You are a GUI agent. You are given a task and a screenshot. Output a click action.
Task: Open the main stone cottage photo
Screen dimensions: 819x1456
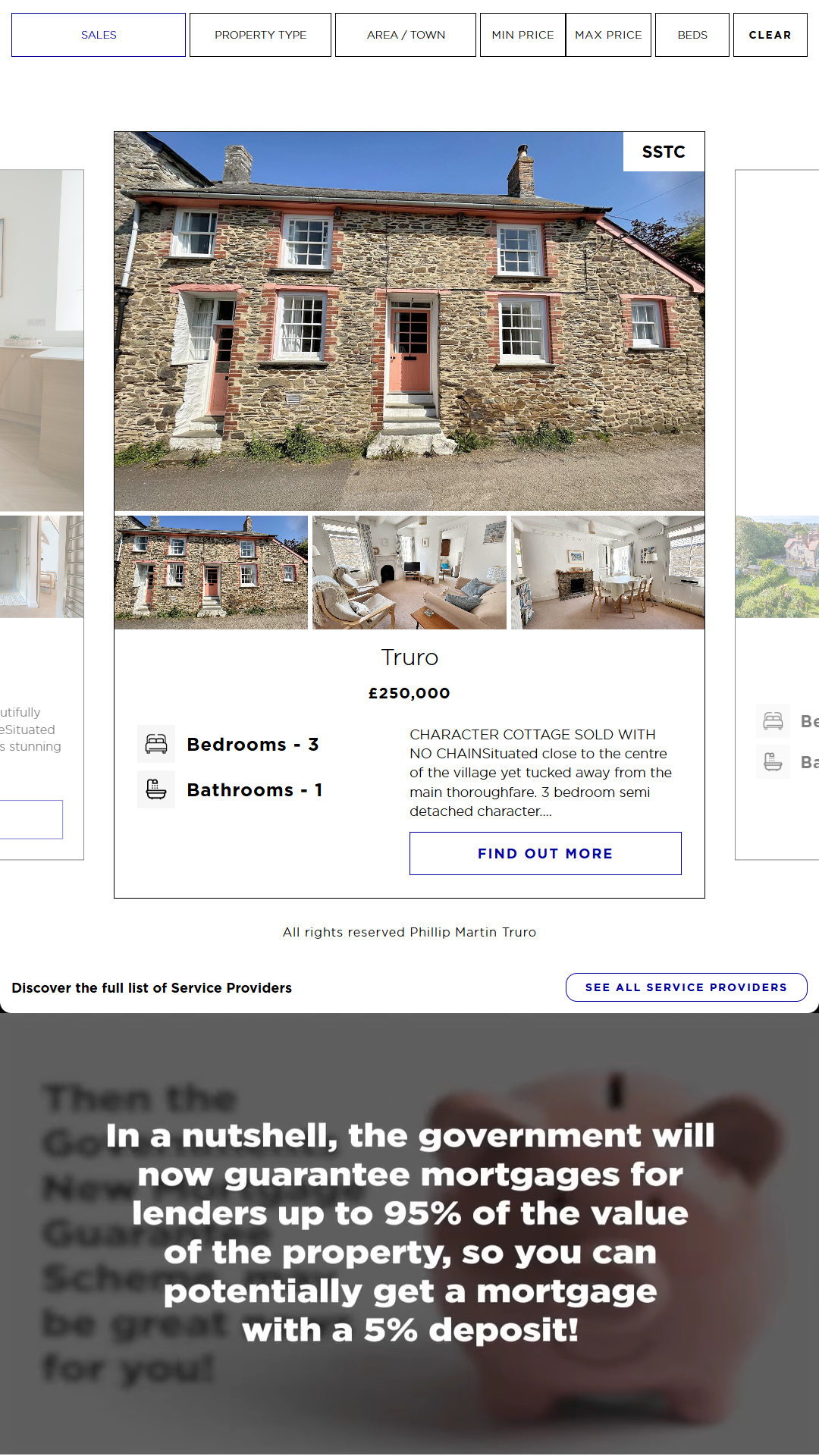coord(409,322)
